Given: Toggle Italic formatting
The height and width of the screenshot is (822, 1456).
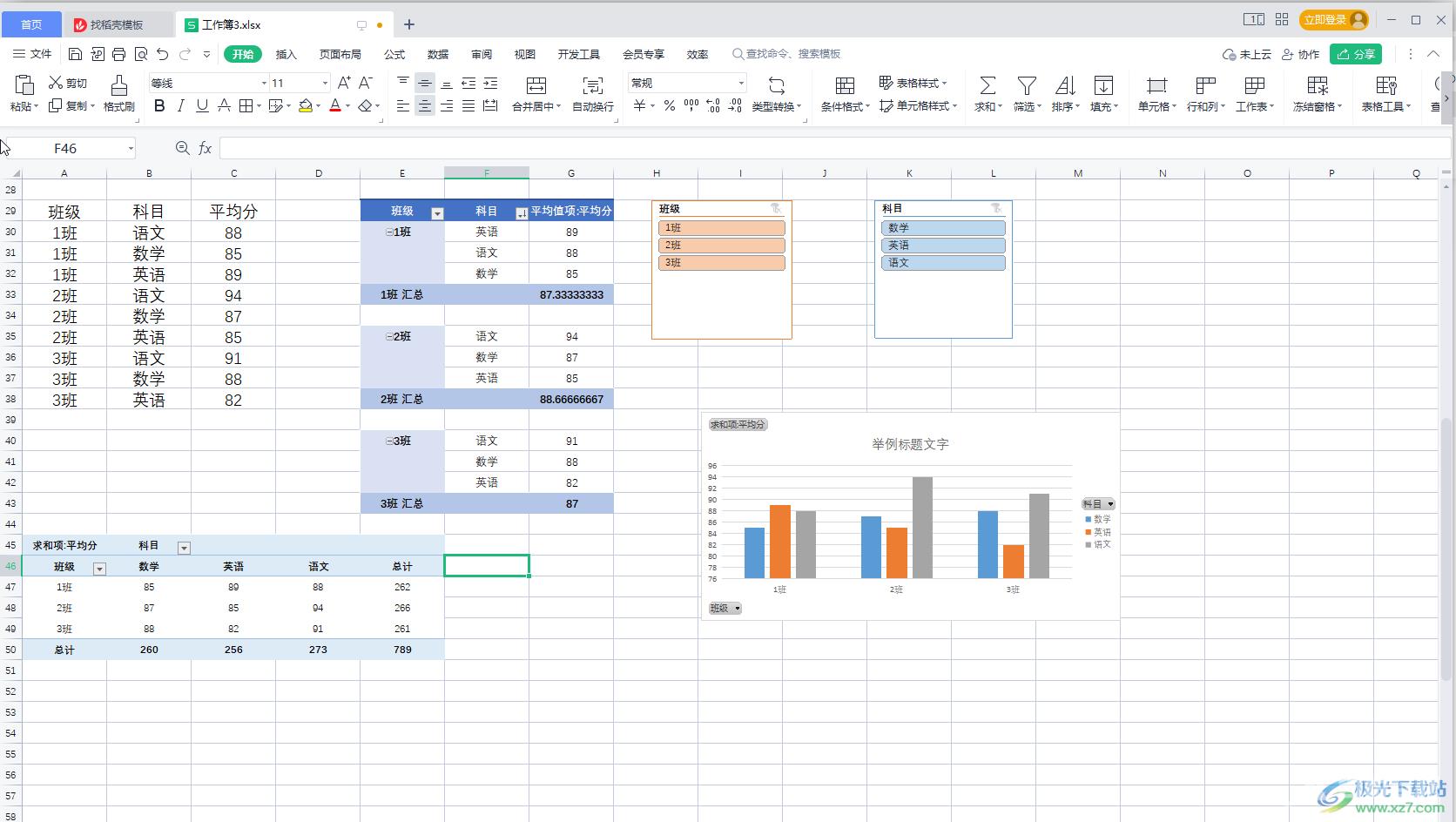Looking at the screenshot, I should click(180, 106).
